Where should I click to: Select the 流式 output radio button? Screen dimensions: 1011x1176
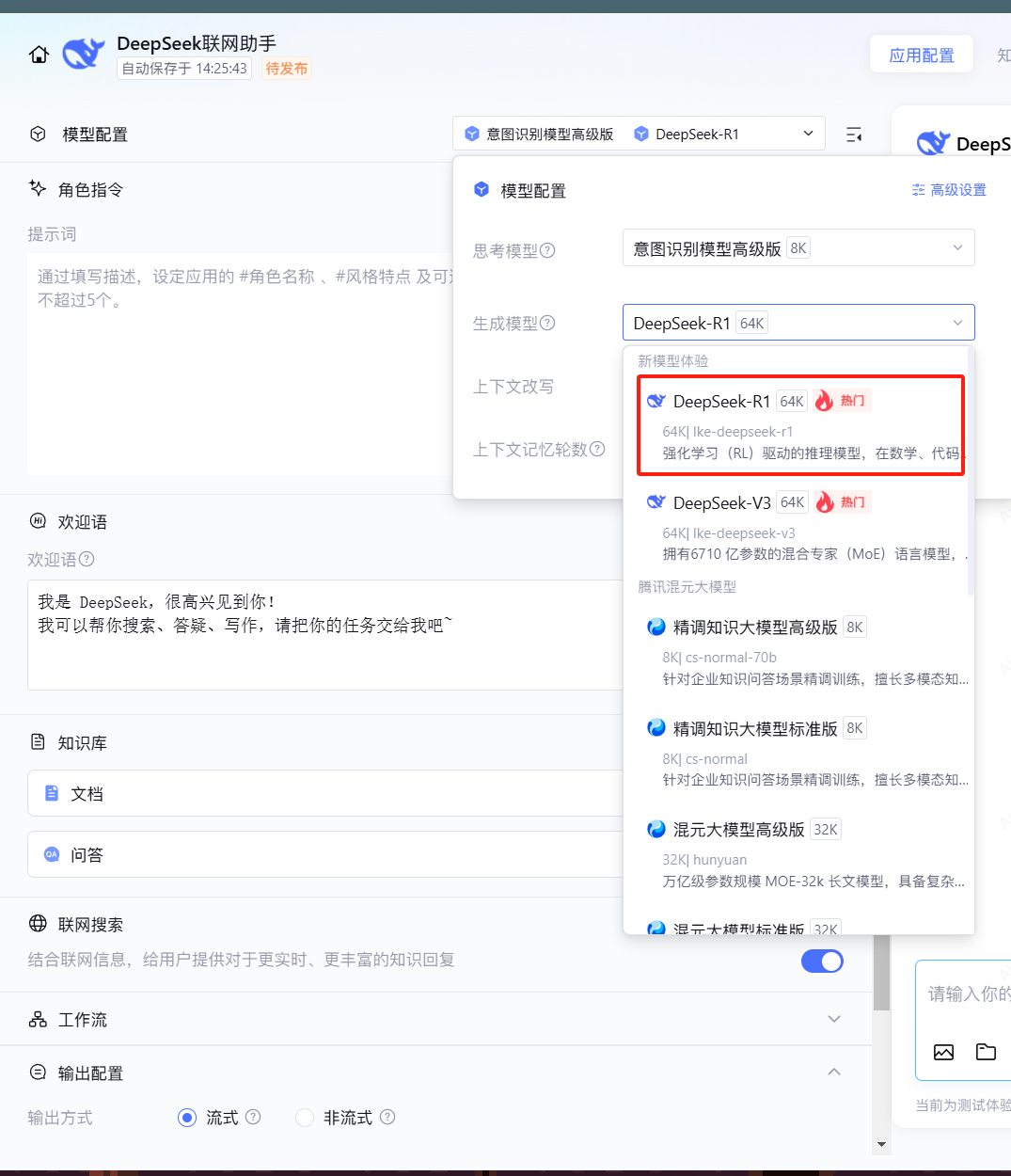[x=187, y=1118]
